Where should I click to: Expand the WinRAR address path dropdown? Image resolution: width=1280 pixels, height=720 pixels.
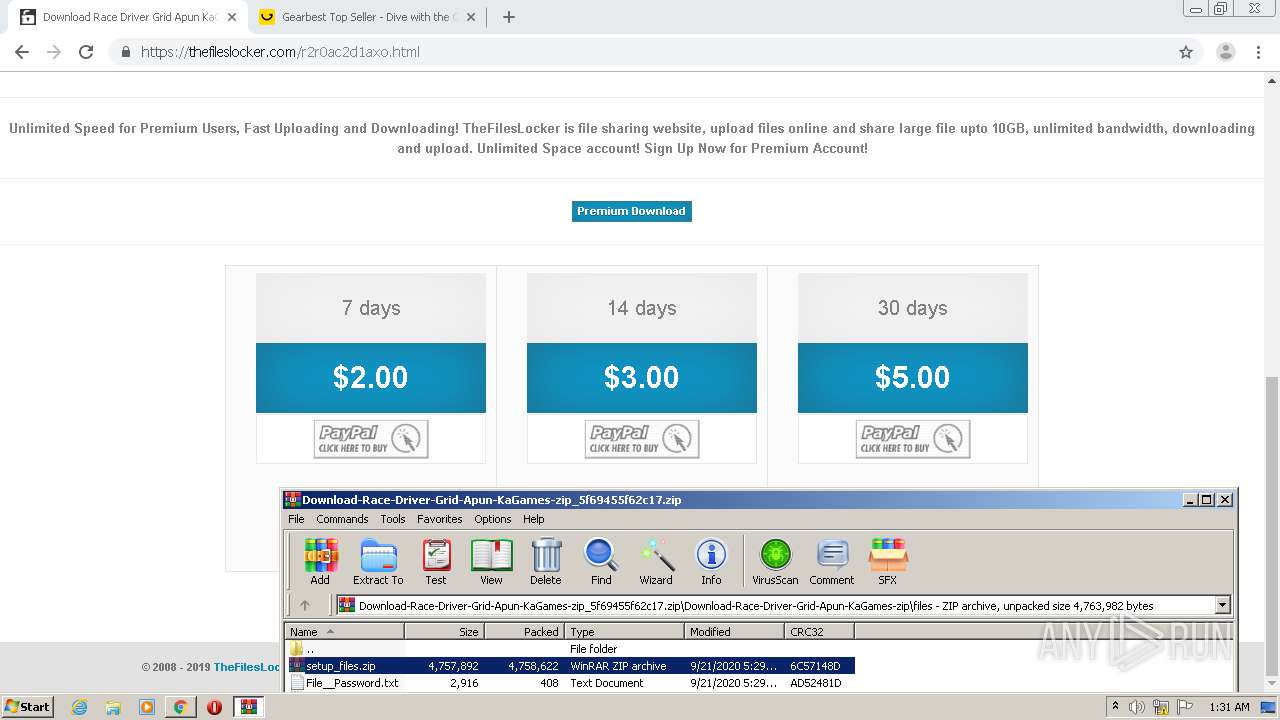tap(1222, 605)
